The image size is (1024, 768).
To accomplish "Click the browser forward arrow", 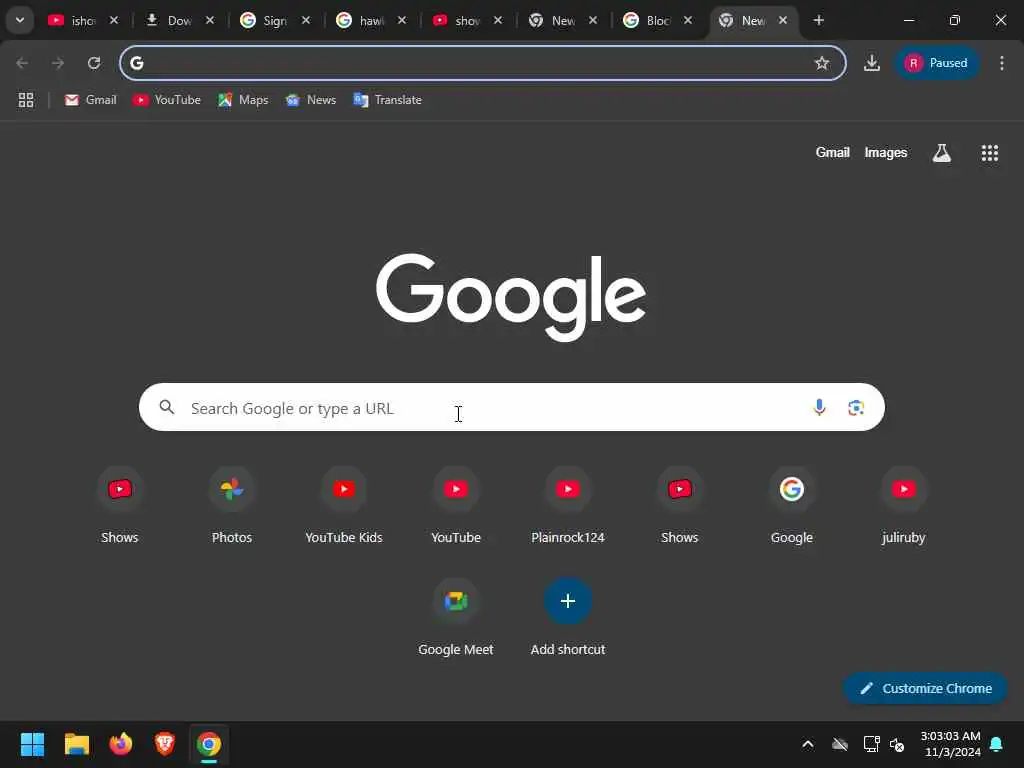I will point(58,63).
